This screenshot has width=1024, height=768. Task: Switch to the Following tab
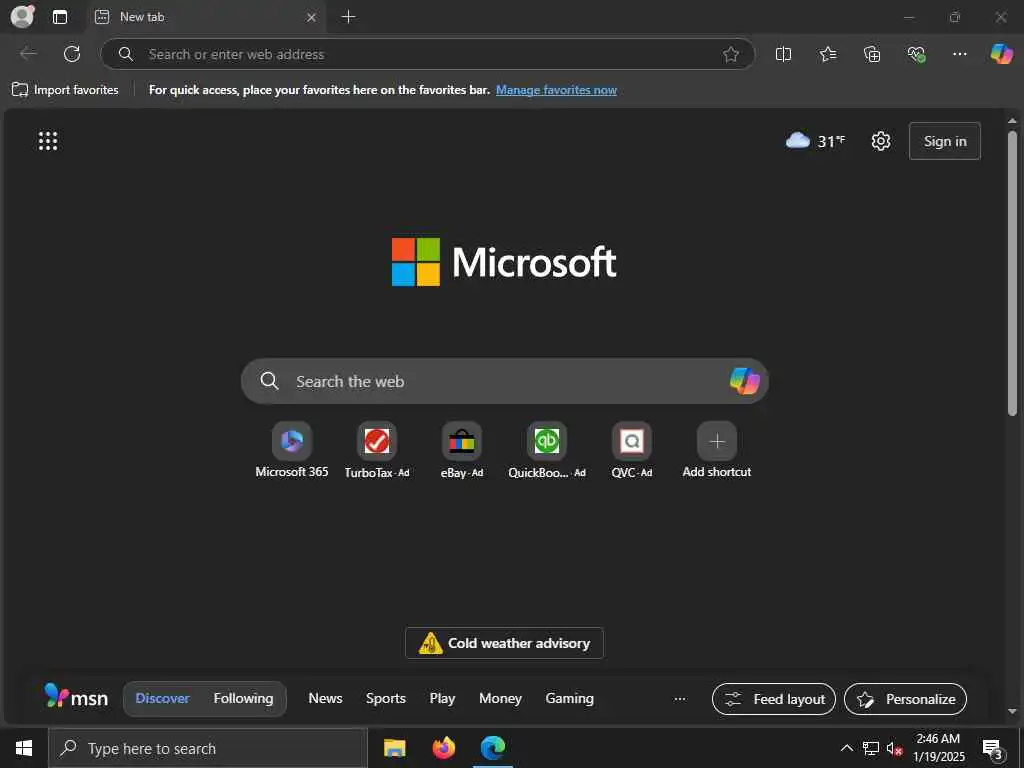pyautogui.click(x=243, y=698)
